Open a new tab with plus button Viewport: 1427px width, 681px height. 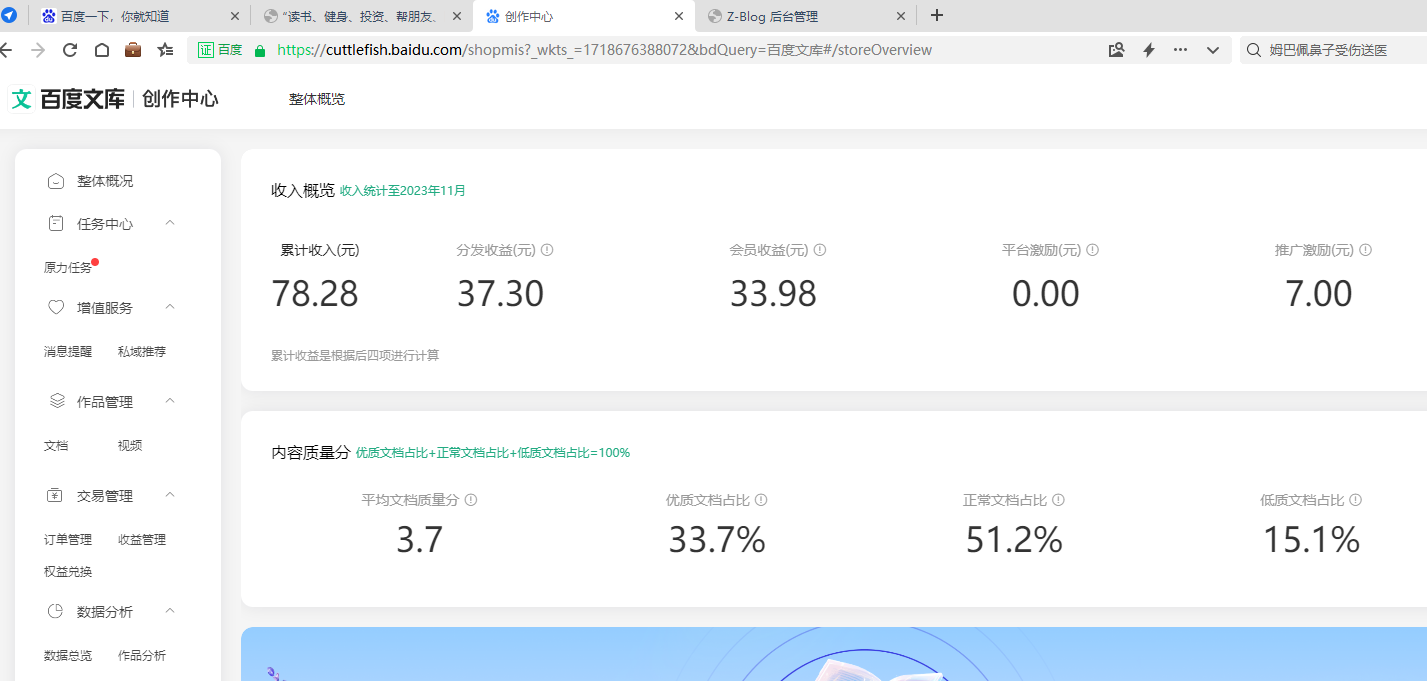937,15
